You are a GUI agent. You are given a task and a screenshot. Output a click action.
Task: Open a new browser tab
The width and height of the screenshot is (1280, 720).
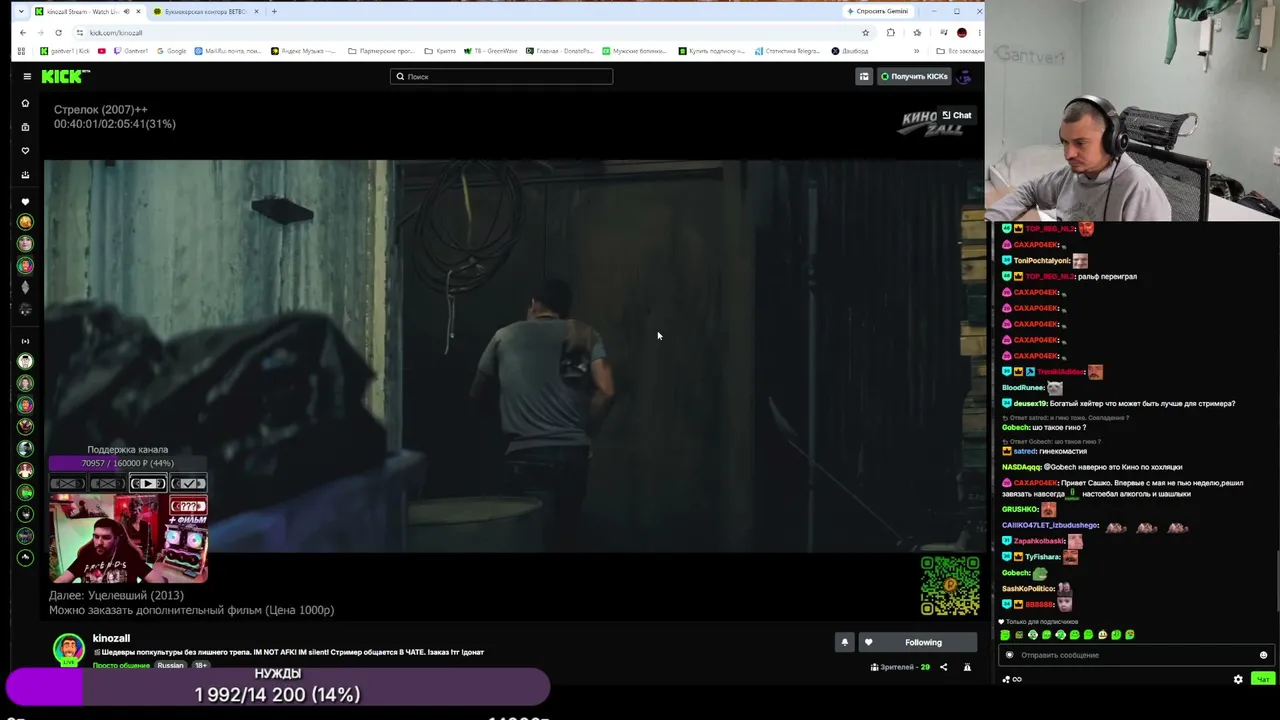point(275,11)
